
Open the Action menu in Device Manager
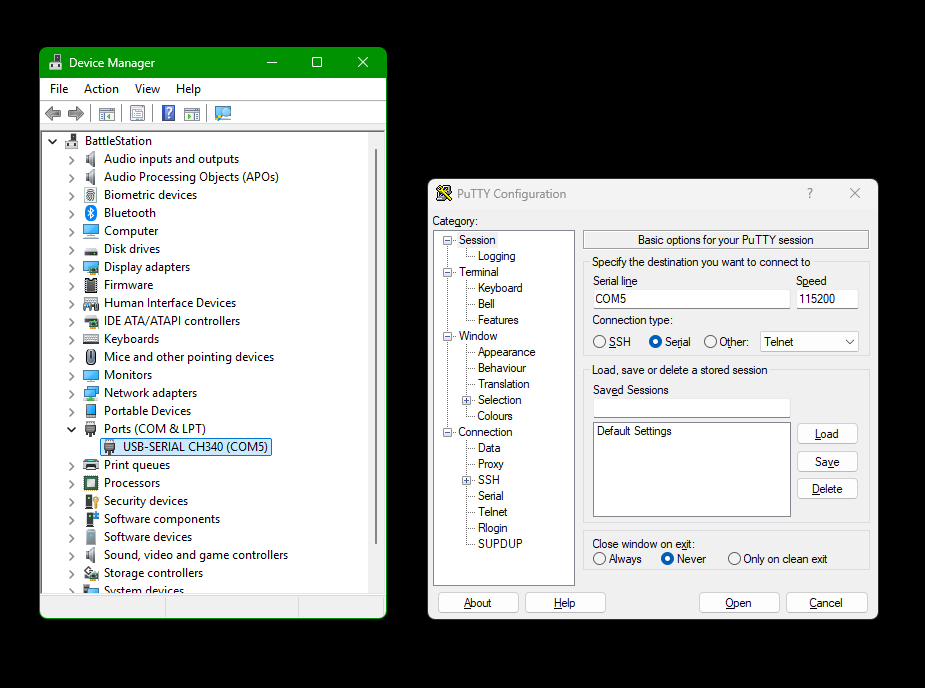[101, 89]
